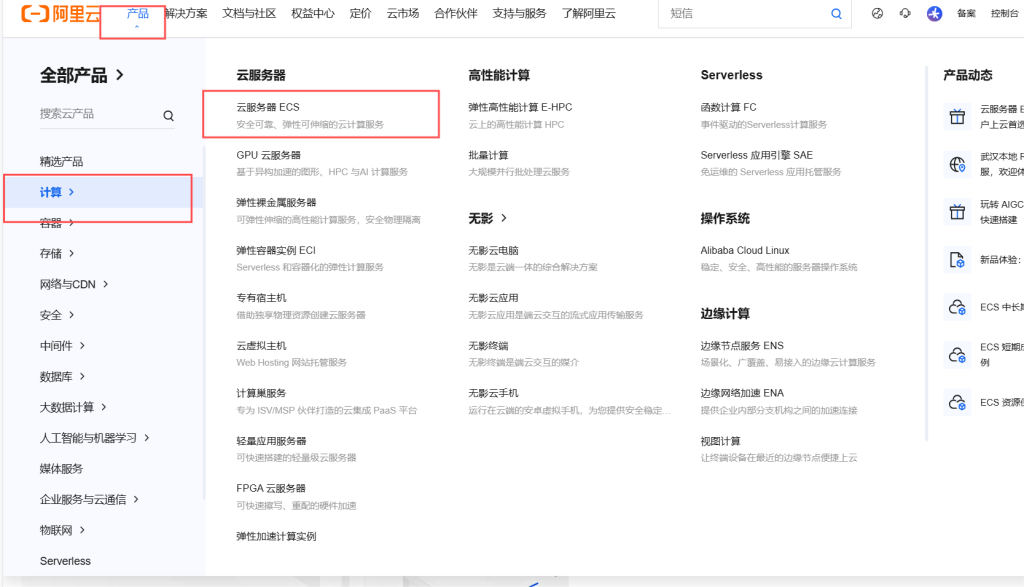The height and width of the screenshot is (587, 1024).
Task: Click the blue search magnifier in top bar
Action: tap(836, 14)
